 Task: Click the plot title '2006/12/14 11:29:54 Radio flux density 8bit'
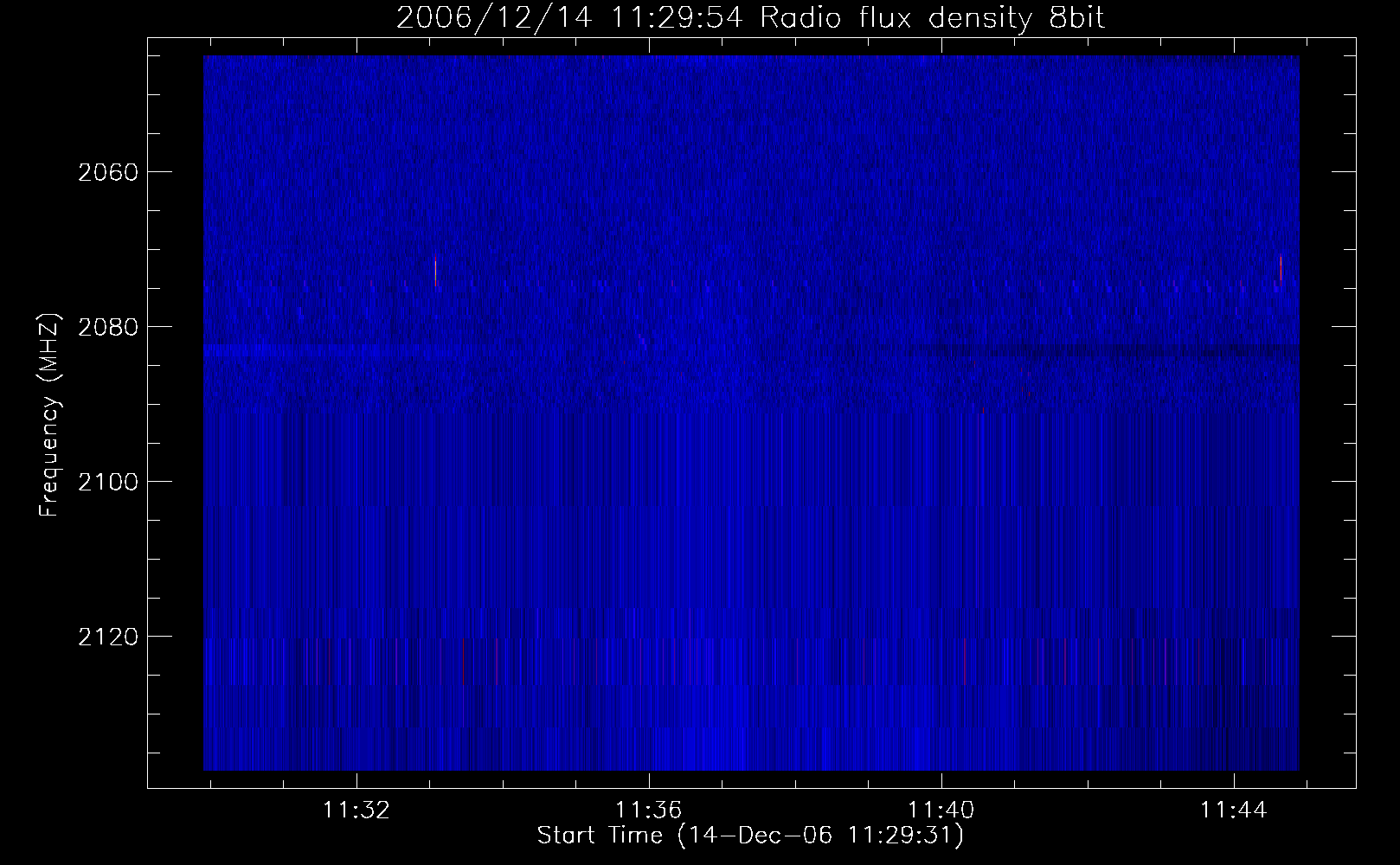coord(750,18)
